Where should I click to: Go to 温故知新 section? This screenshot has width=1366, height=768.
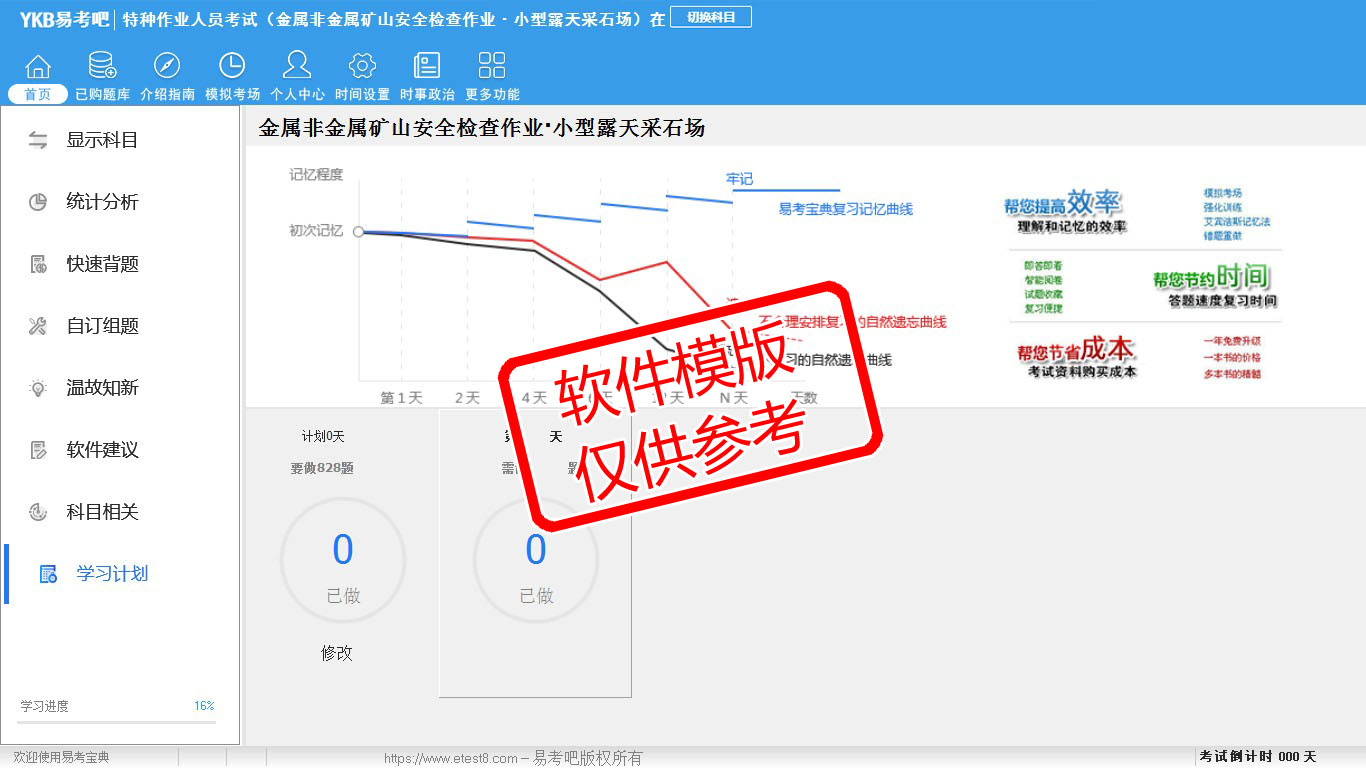pos(101,388)
